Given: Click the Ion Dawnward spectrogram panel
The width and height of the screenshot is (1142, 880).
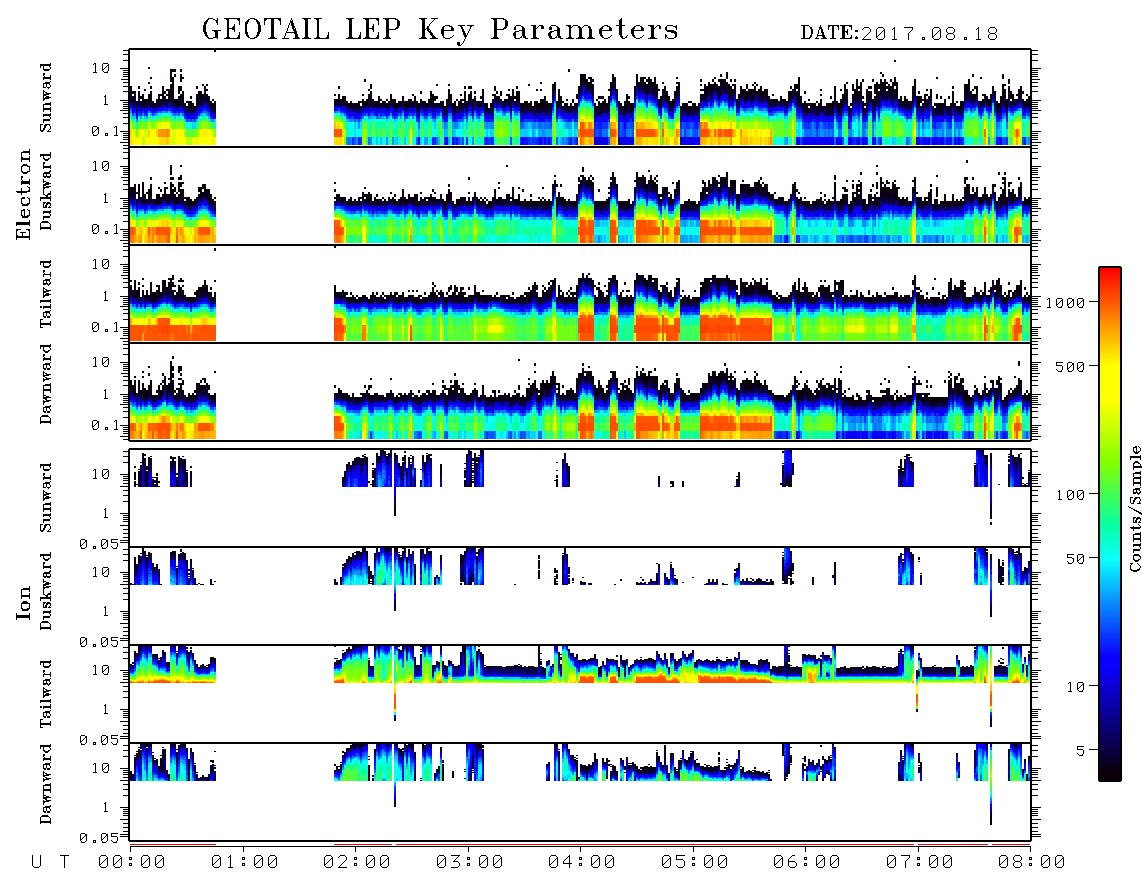Looking at the screenshot, I should [580, 792].
